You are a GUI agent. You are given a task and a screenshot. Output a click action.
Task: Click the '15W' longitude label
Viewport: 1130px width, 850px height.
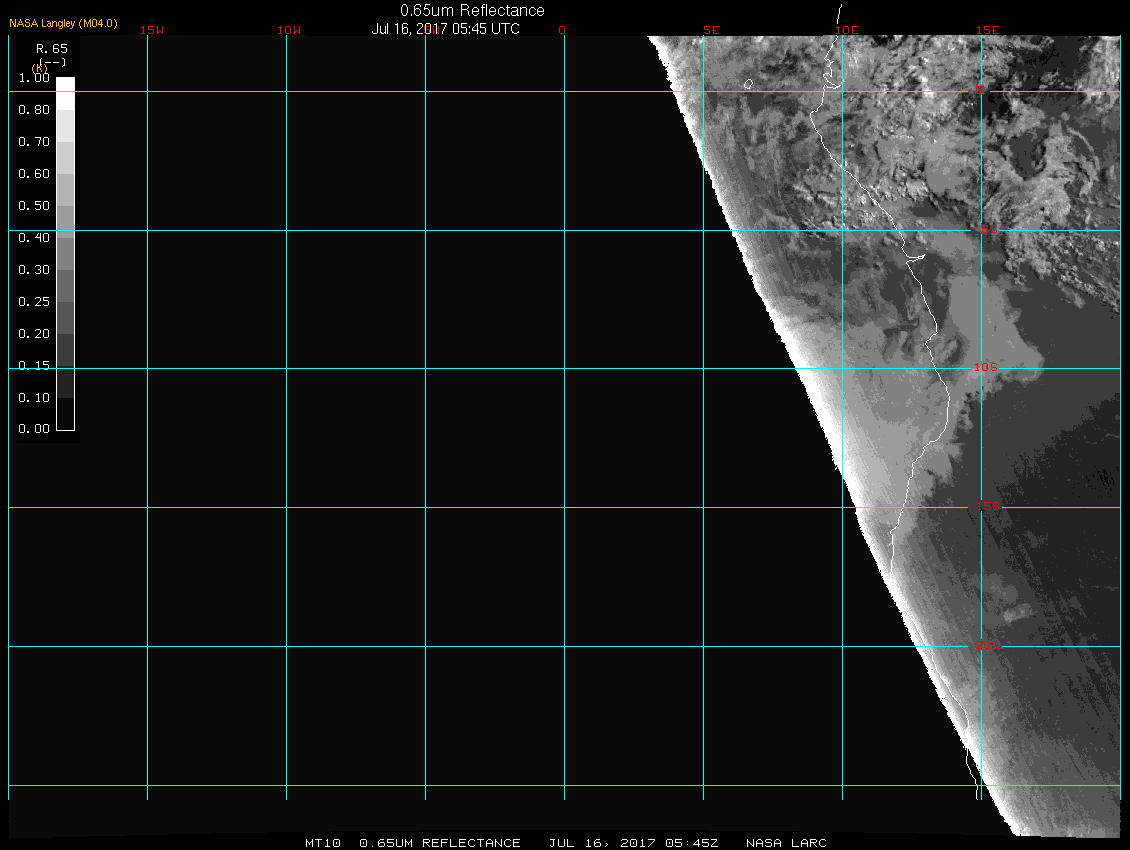tap(152, 30)
